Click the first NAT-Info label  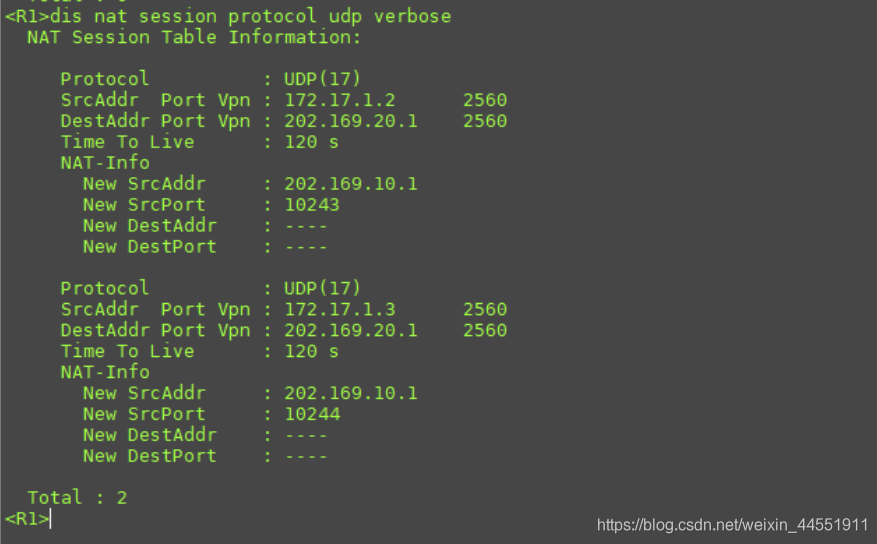click(105, 163)
